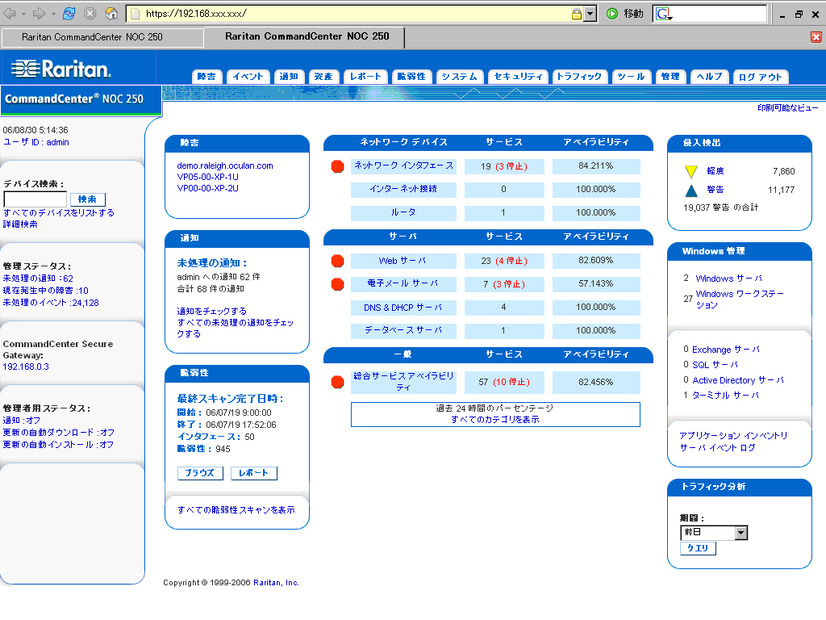Open the インターネット接続 category link
Screen dimensions: 826x620
(403, 189)
